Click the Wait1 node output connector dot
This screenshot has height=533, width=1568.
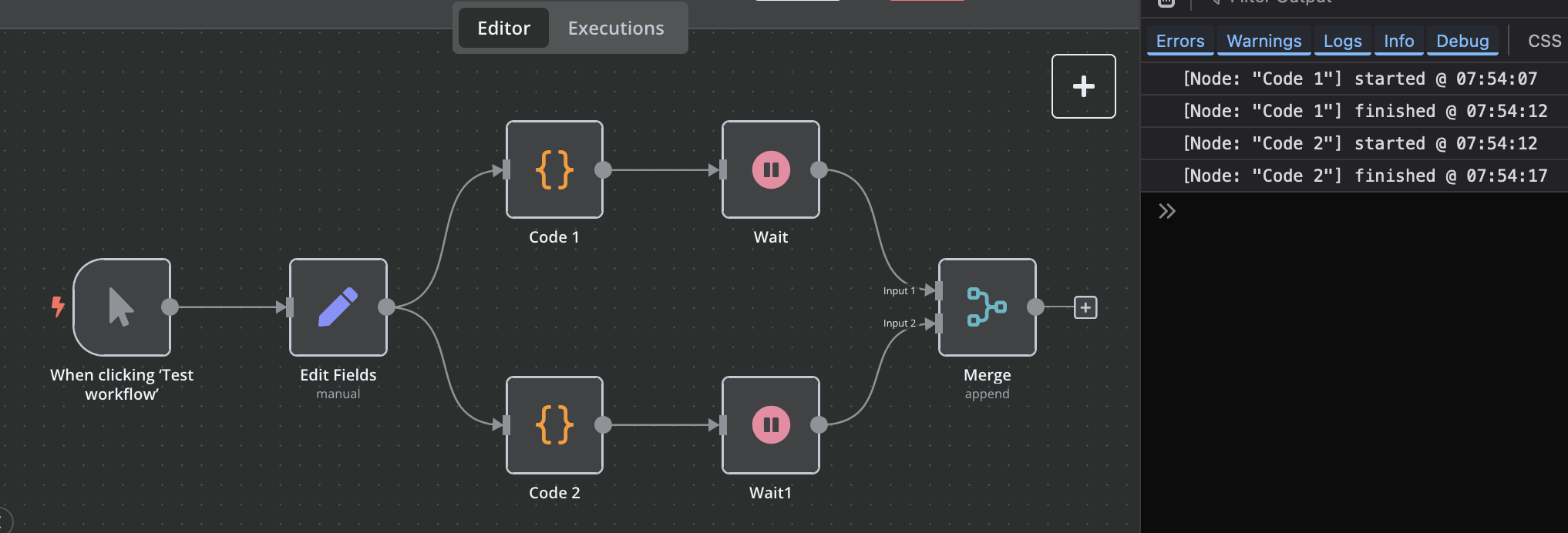click(819, 424)
